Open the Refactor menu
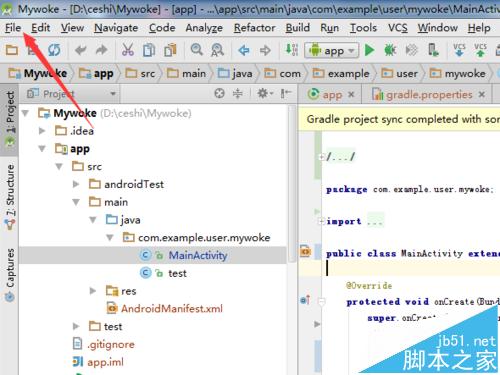This screenshot has width=500, height=375. tap(254, 28)
